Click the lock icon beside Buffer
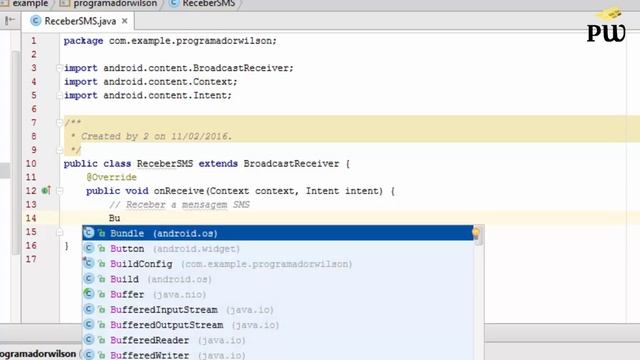This screenshot has width=640, height=360. (x=102, y=295)
